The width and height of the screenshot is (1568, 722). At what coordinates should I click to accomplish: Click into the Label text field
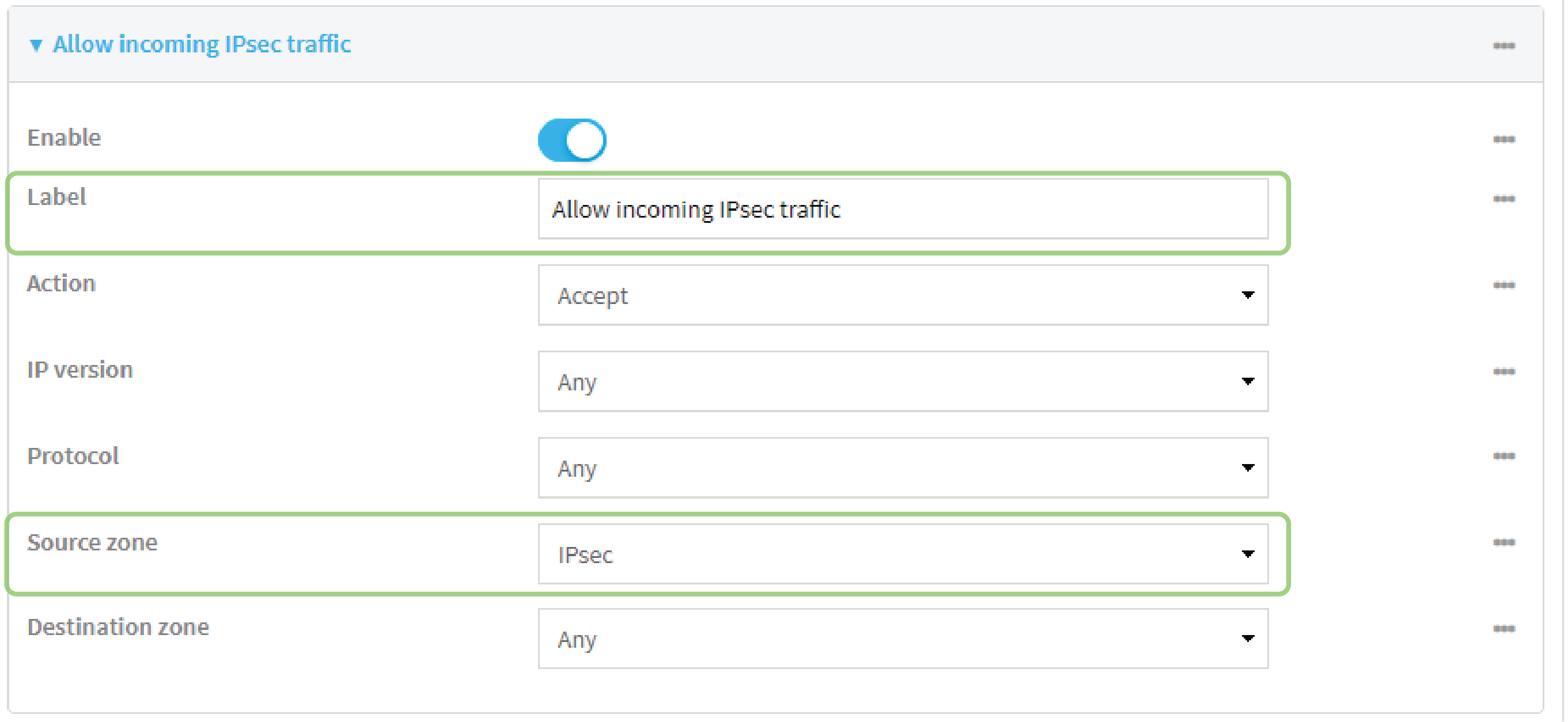903,208
